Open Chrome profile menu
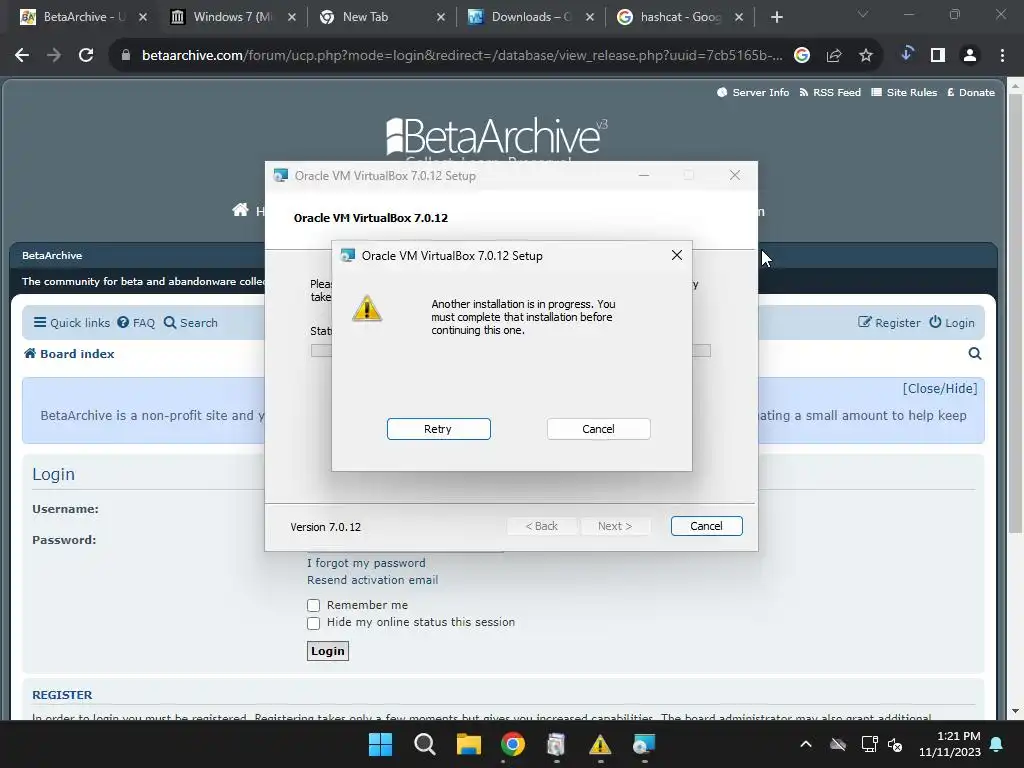The width and height of the screenshot is (1024, 768). [970, 56]
